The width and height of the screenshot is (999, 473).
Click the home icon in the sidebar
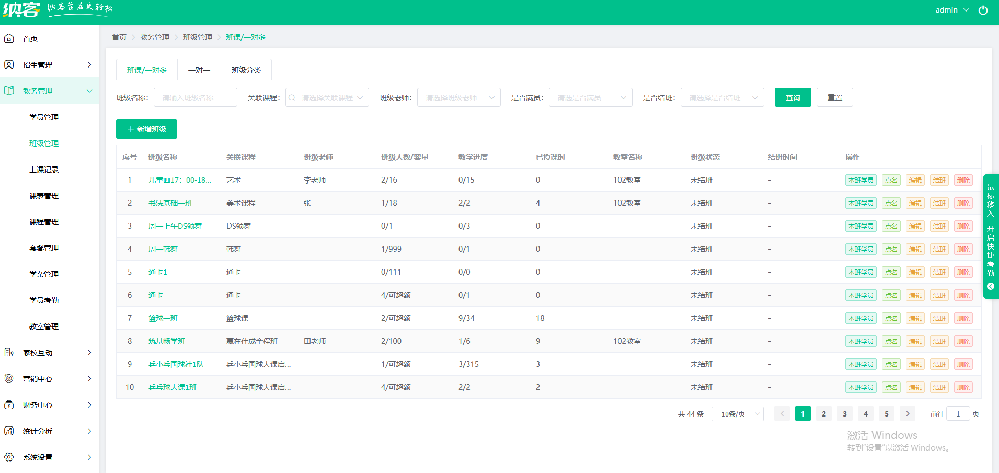[9, 39]
